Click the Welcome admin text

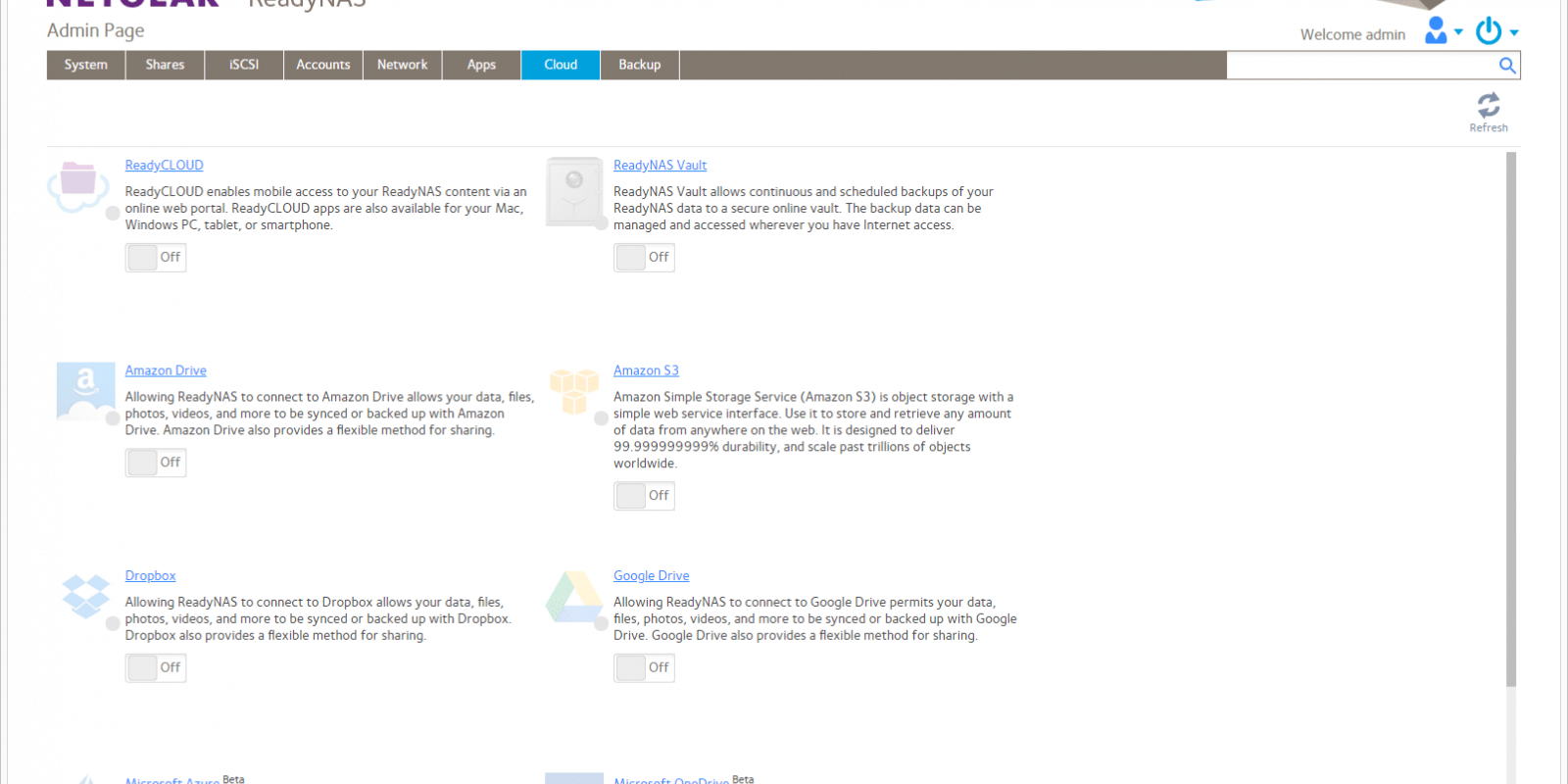(1352, 34)
